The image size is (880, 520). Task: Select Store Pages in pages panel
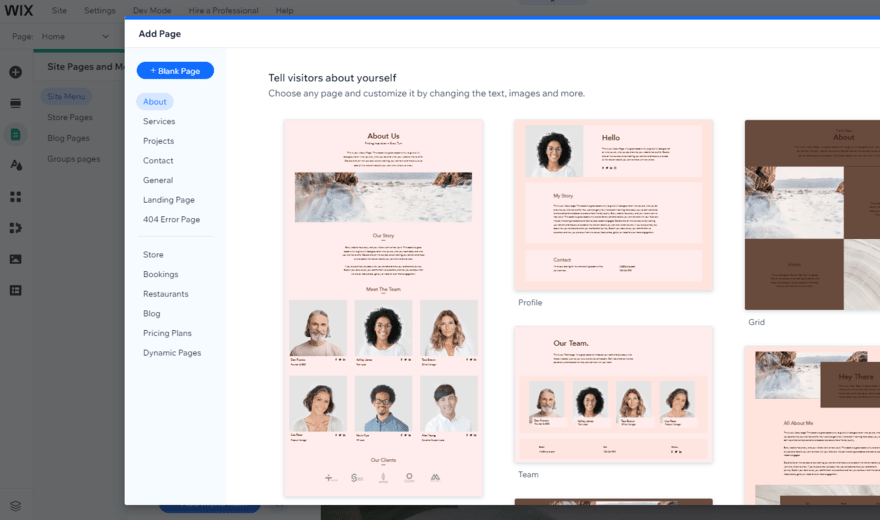[70, 117]
